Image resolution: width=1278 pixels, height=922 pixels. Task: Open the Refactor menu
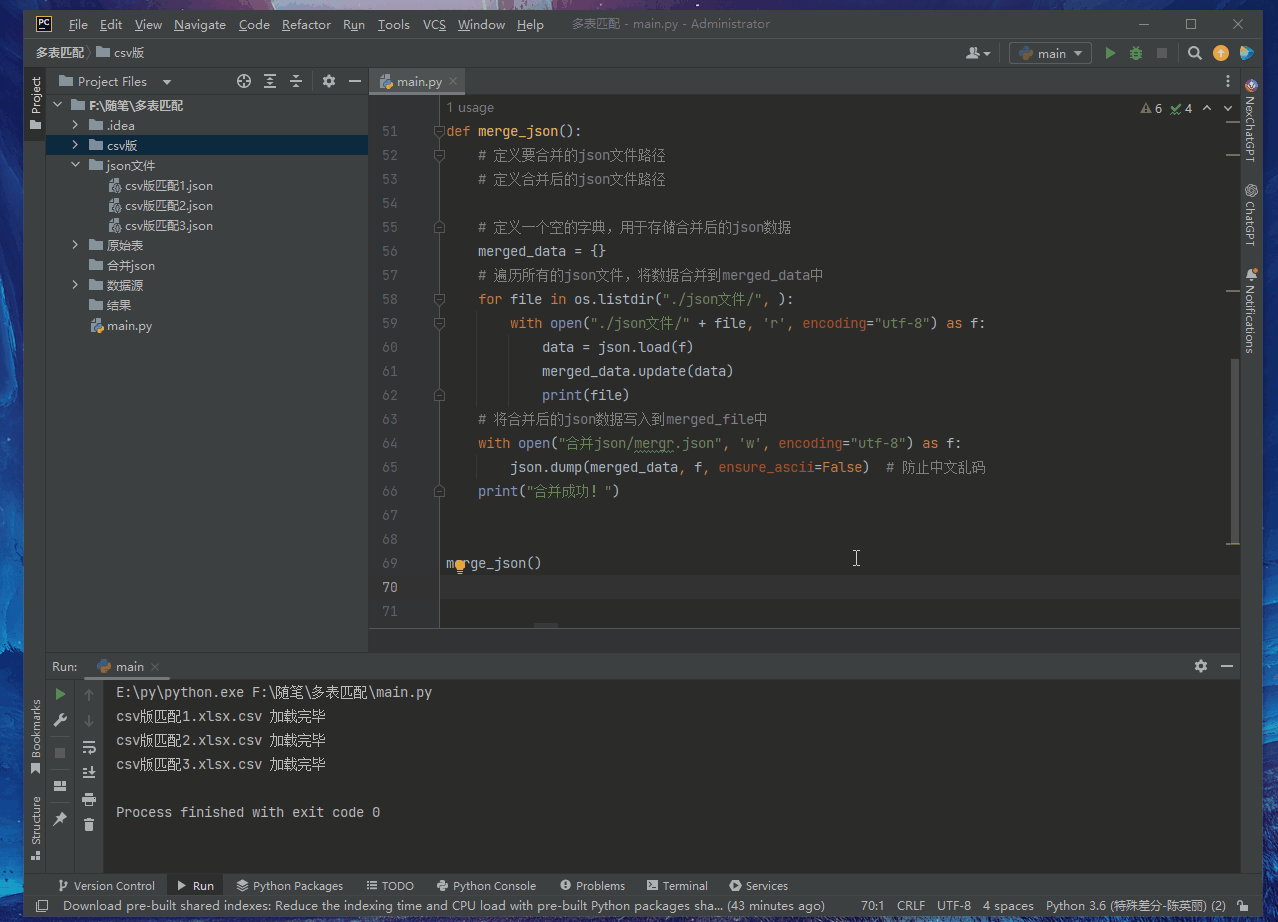(306, 24)
